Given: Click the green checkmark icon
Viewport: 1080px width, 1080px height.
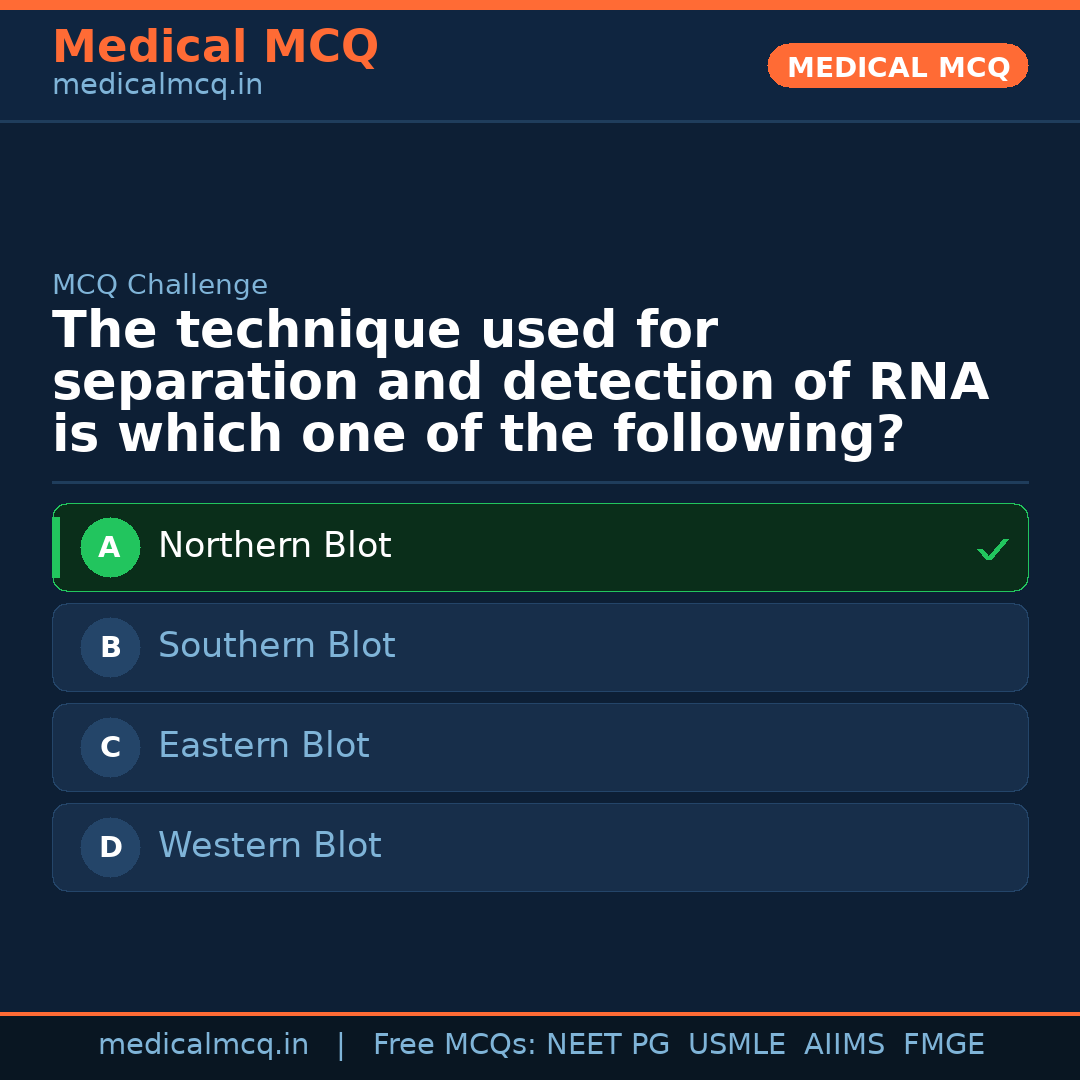Looking at the screenshot, I should (992, 549).
